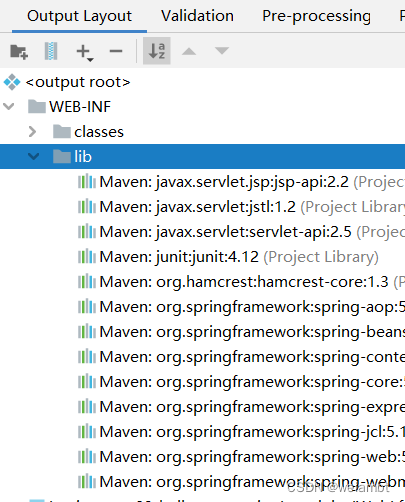The width and height of the screenshot is (405, 502).
Task: Select the spring-jcl library entry
Action: 252,432
